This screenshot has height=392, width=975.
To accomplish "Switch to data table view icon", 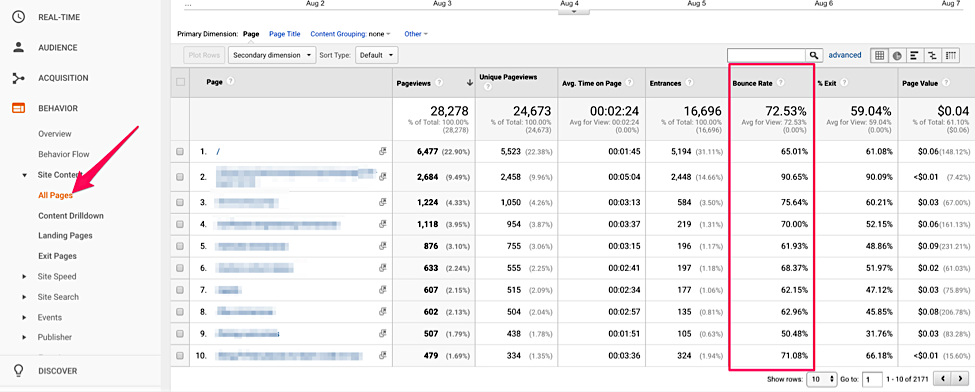I will pyautogui.click(x=879, y=55).
